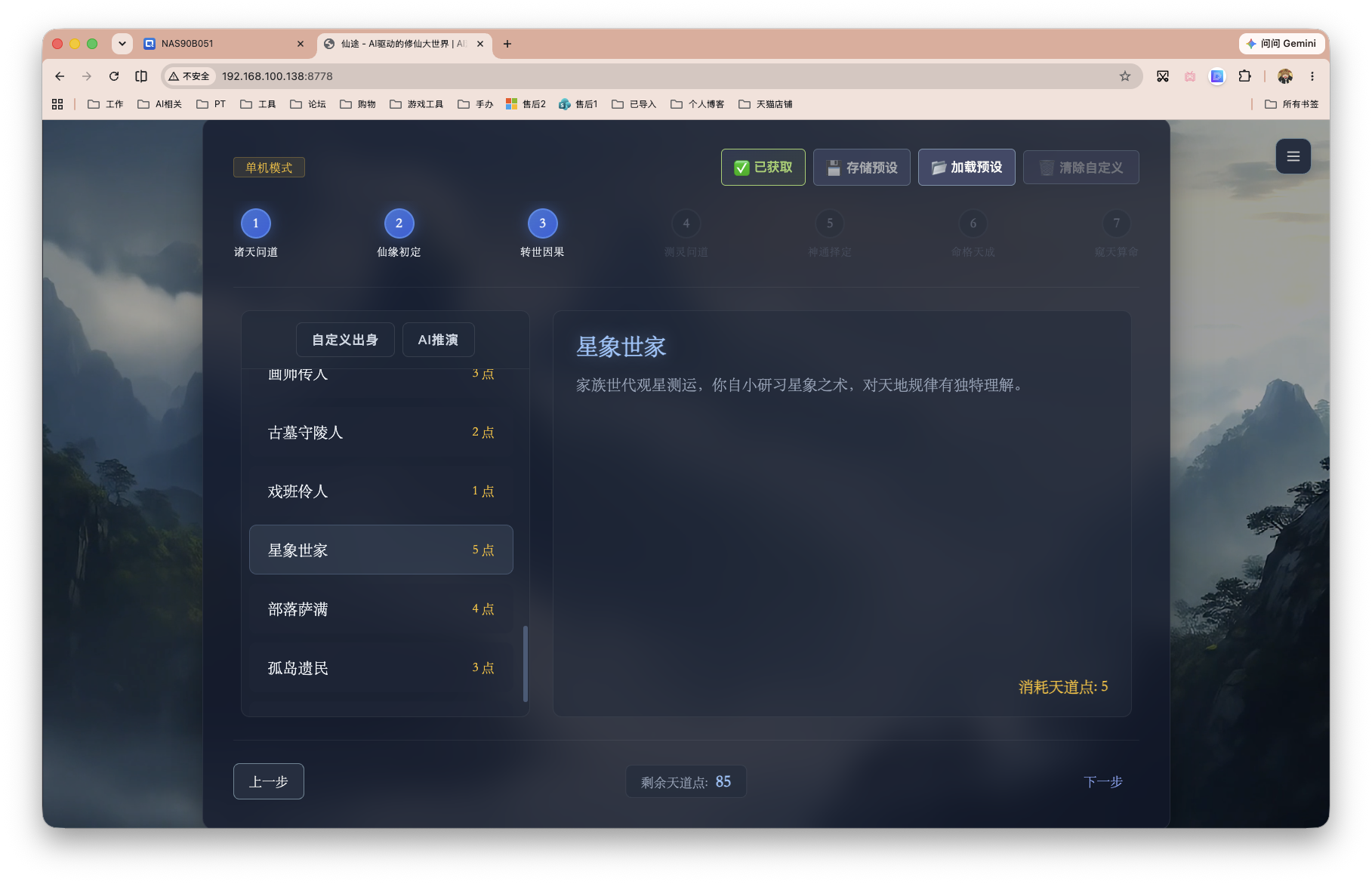Viewport: 1372px width, 884px height.
Task: Open the PT bookmark folder
Action: [x=211, y=104]
